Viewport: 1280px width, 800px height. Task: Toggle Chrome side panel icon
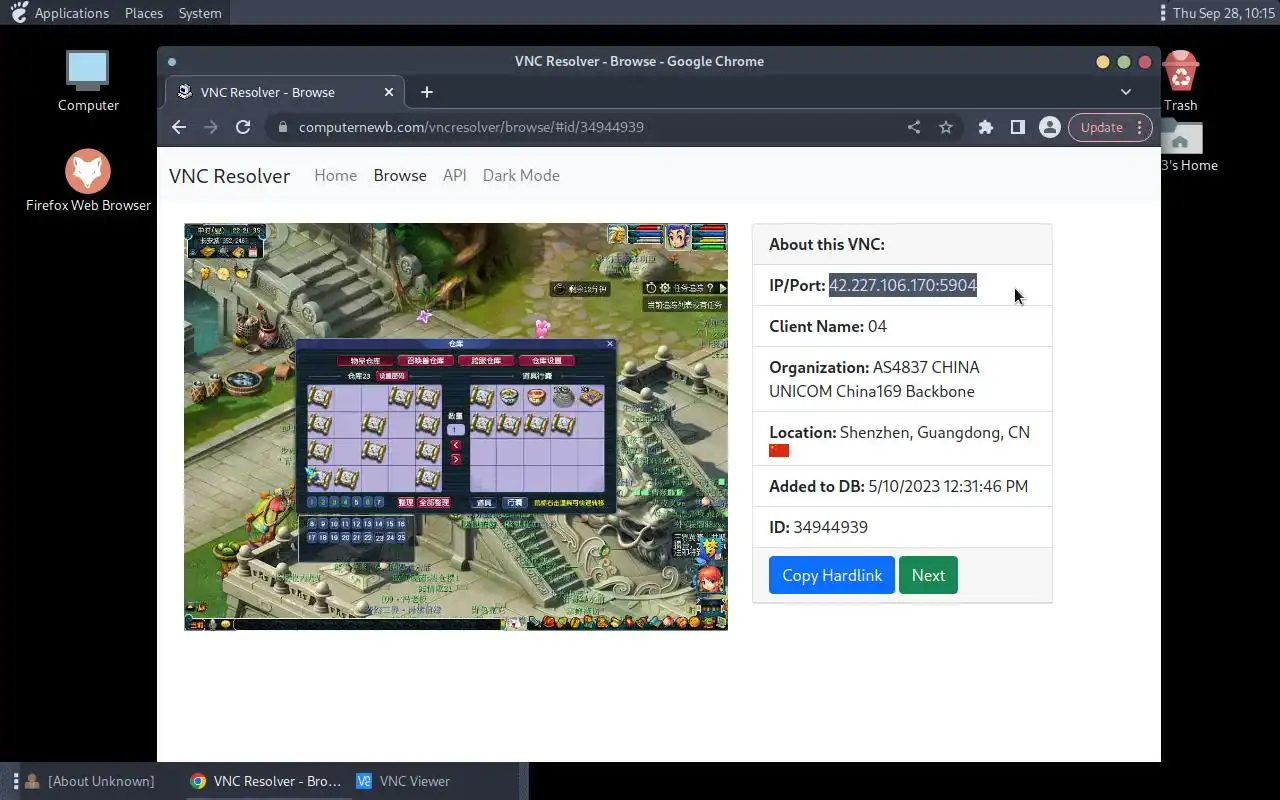pos(1018,127)
